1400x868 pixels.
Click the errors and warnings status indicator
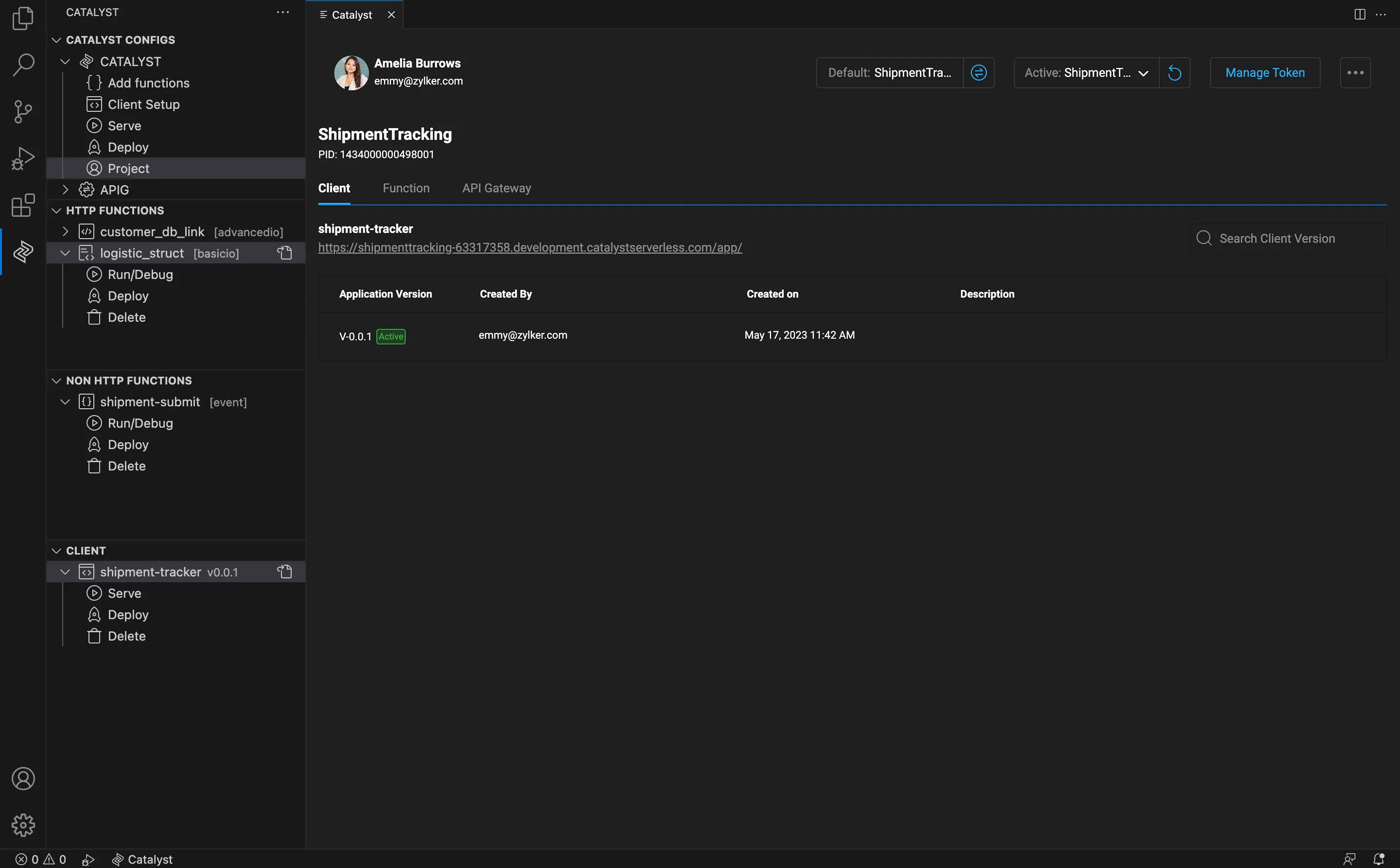tap(41, 859)
